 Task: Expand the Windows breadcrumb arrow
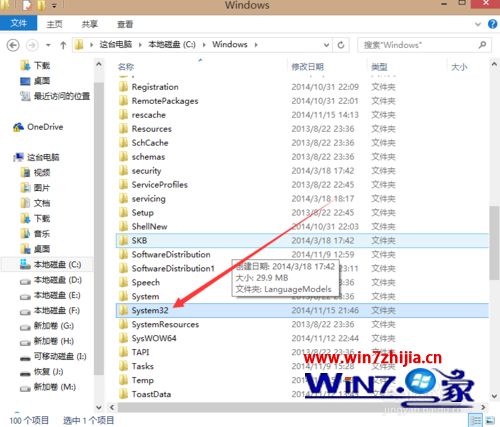point(256,45)
